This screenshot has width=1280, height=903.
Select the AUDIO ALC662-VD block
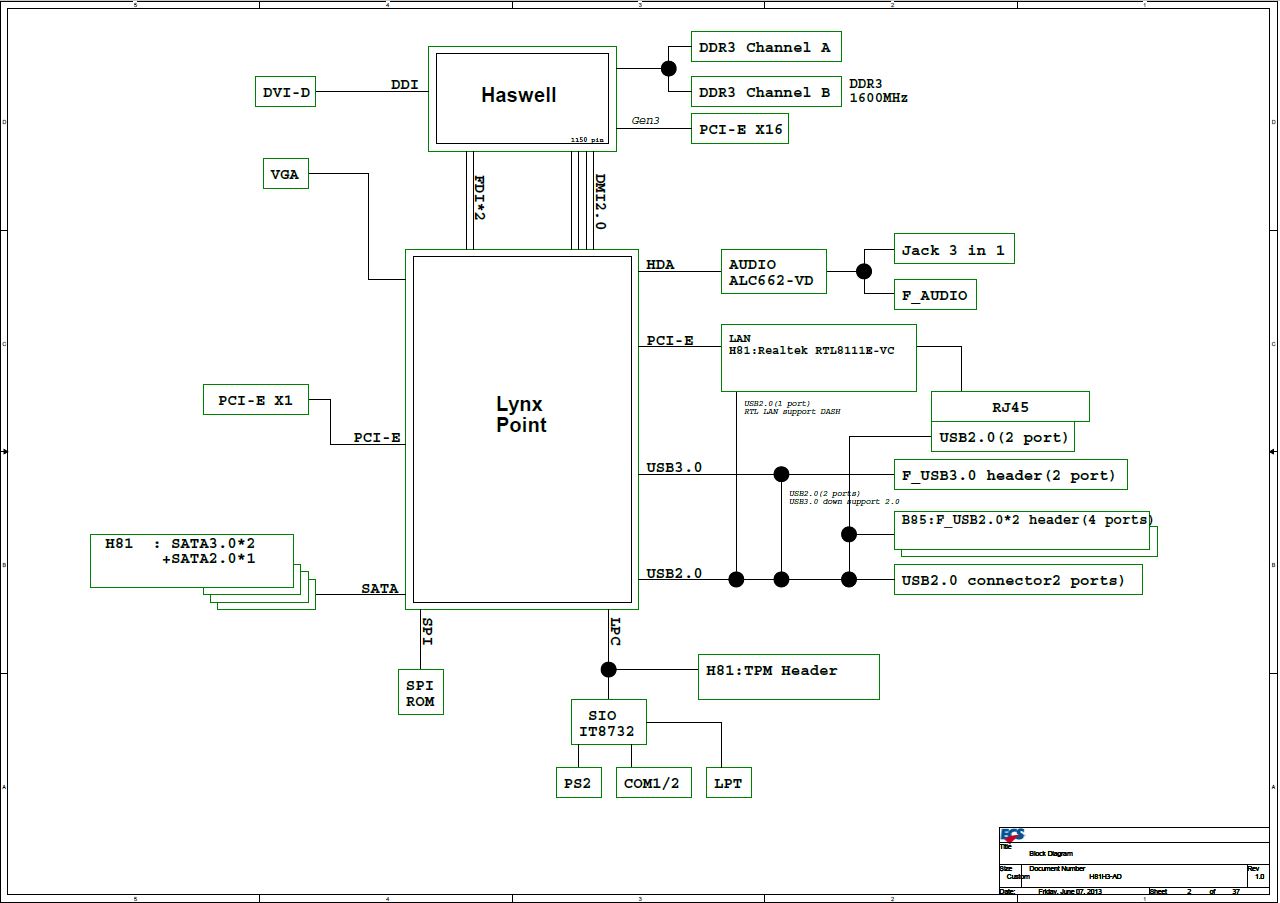[x=774, y=271]
